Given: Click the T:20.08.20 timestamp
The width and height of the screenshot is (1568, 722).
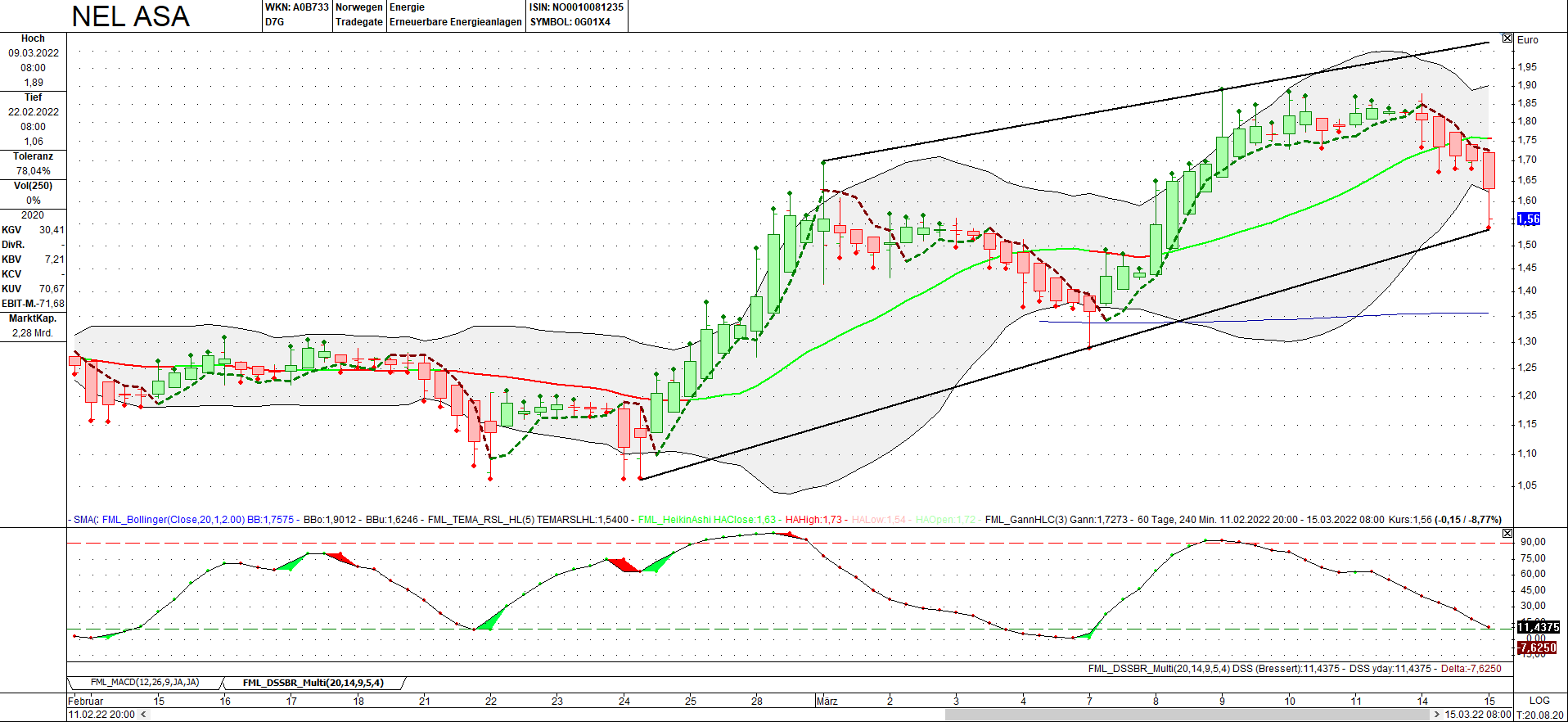Looking at the screenshot, I should [1541, 715].
